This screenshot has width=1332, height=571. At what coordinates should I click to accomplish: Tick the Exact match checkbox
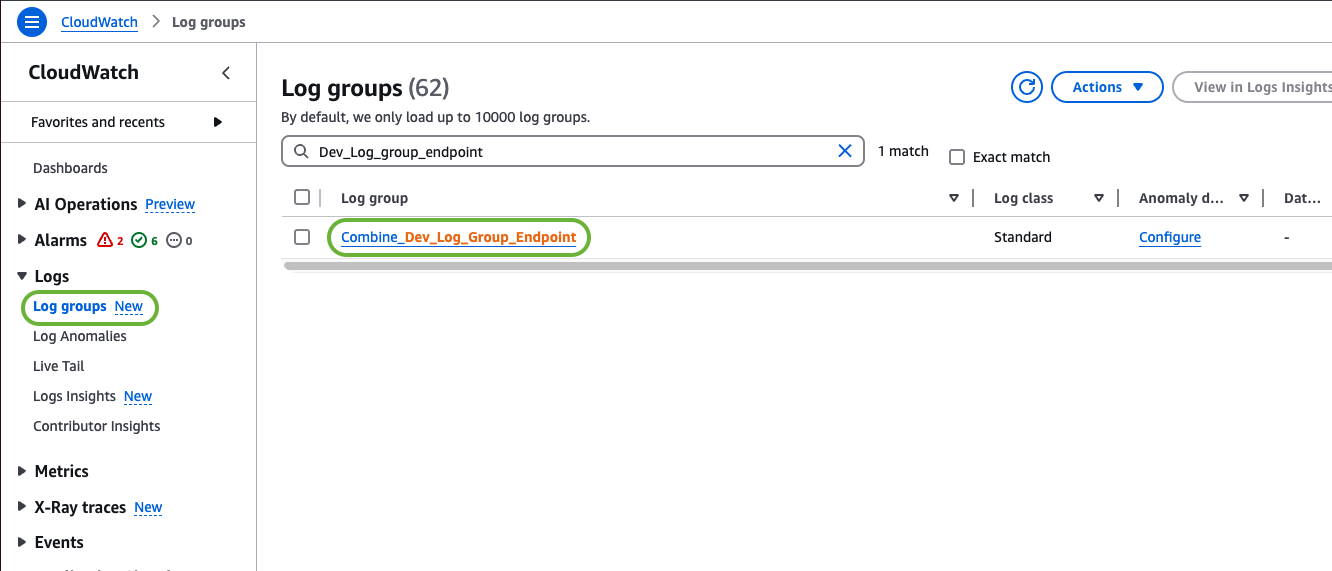click(957, 157)
